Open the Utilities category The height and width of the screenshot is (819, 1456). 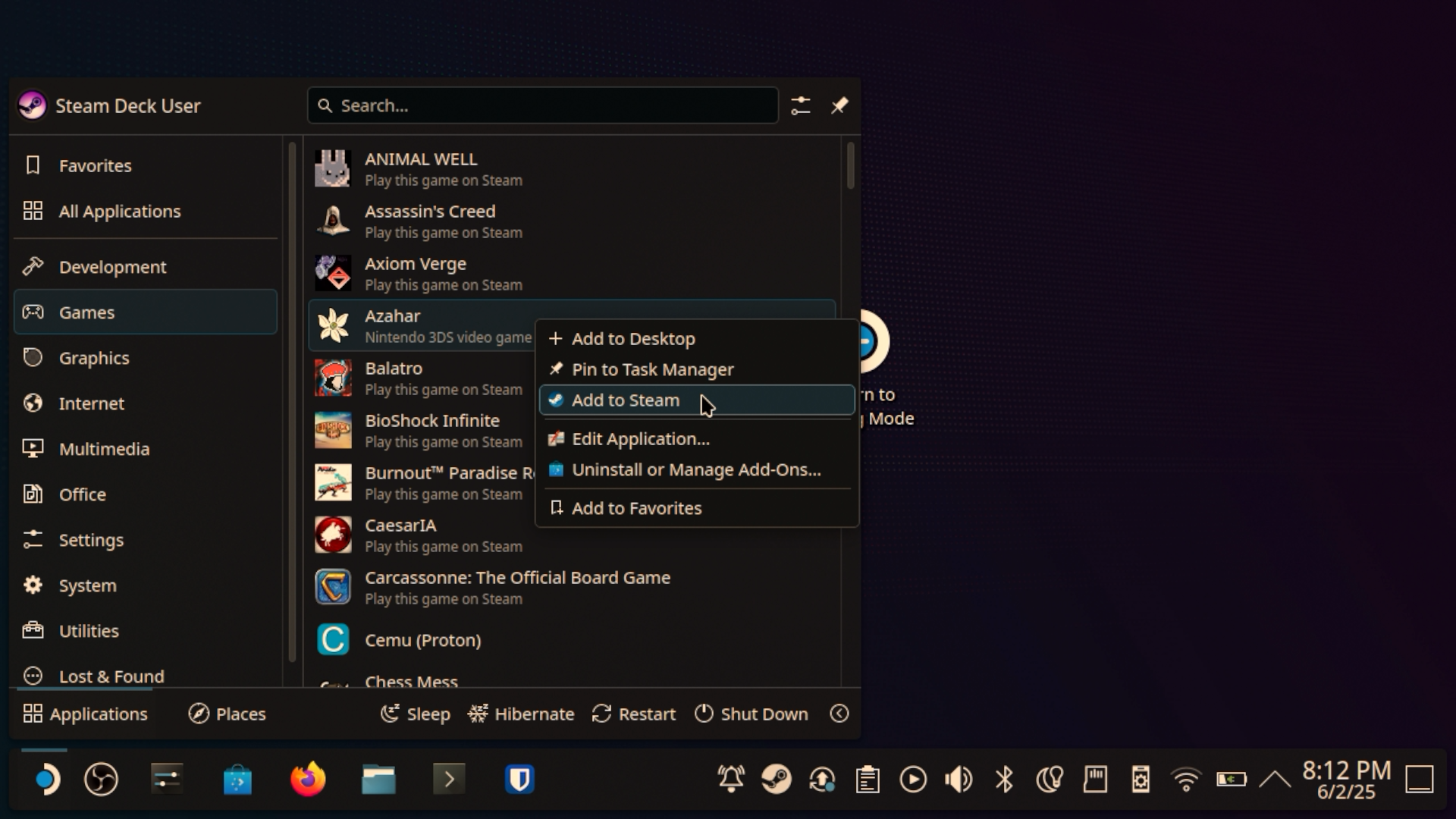[x=146, y=630]
